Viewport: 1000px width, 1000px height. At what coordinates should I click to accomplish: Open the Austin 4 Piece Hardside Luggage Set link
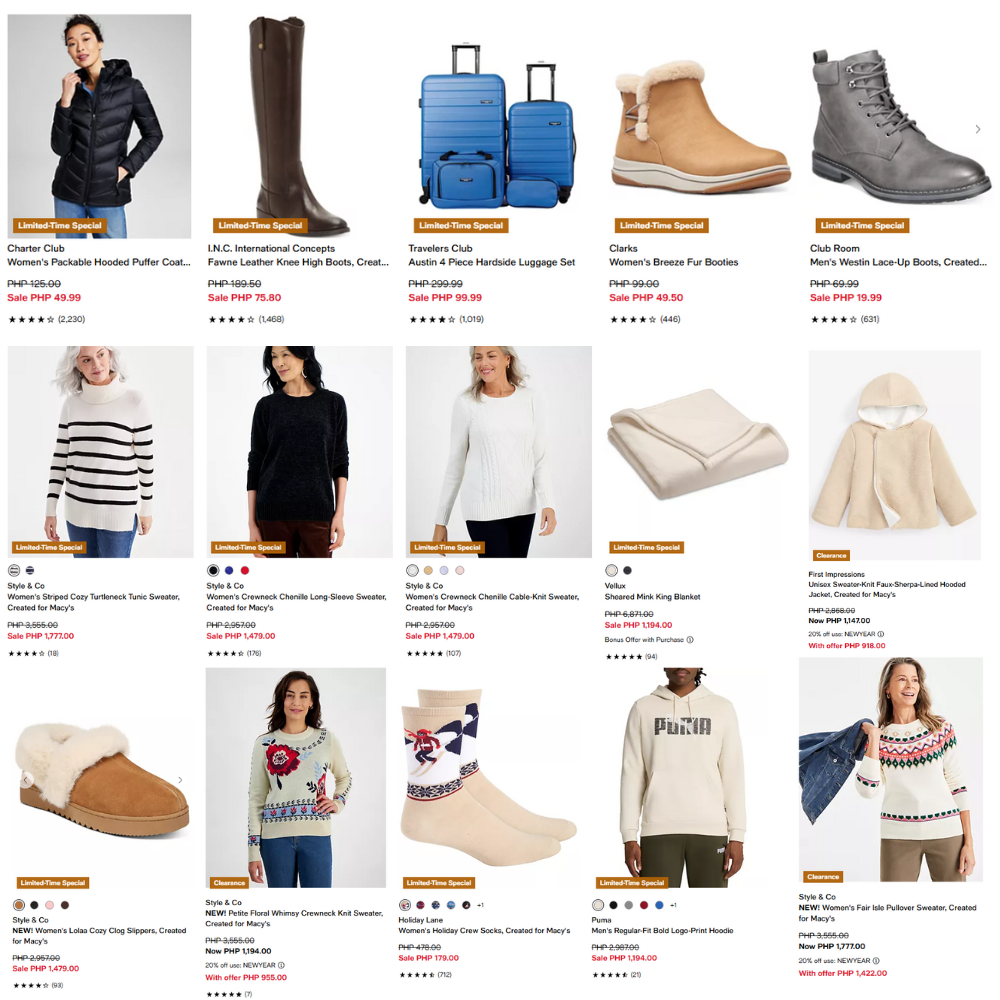tap(492, 262)
